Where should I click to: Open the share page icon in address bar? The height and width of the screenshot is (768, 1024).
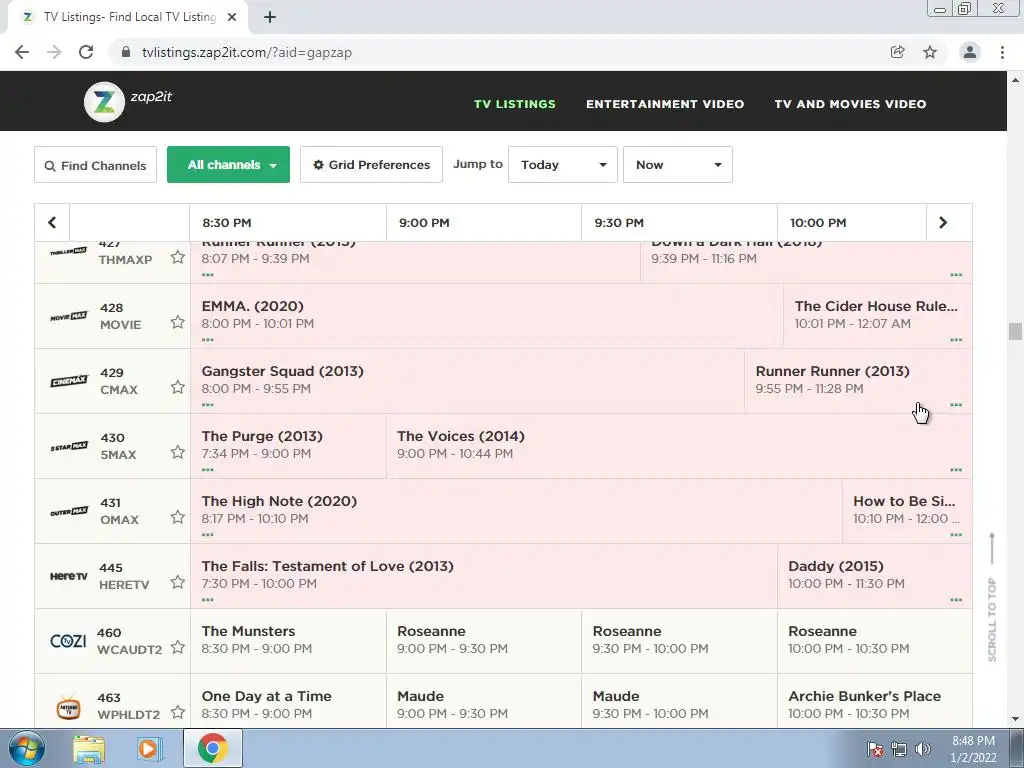[x=897, y=52]
